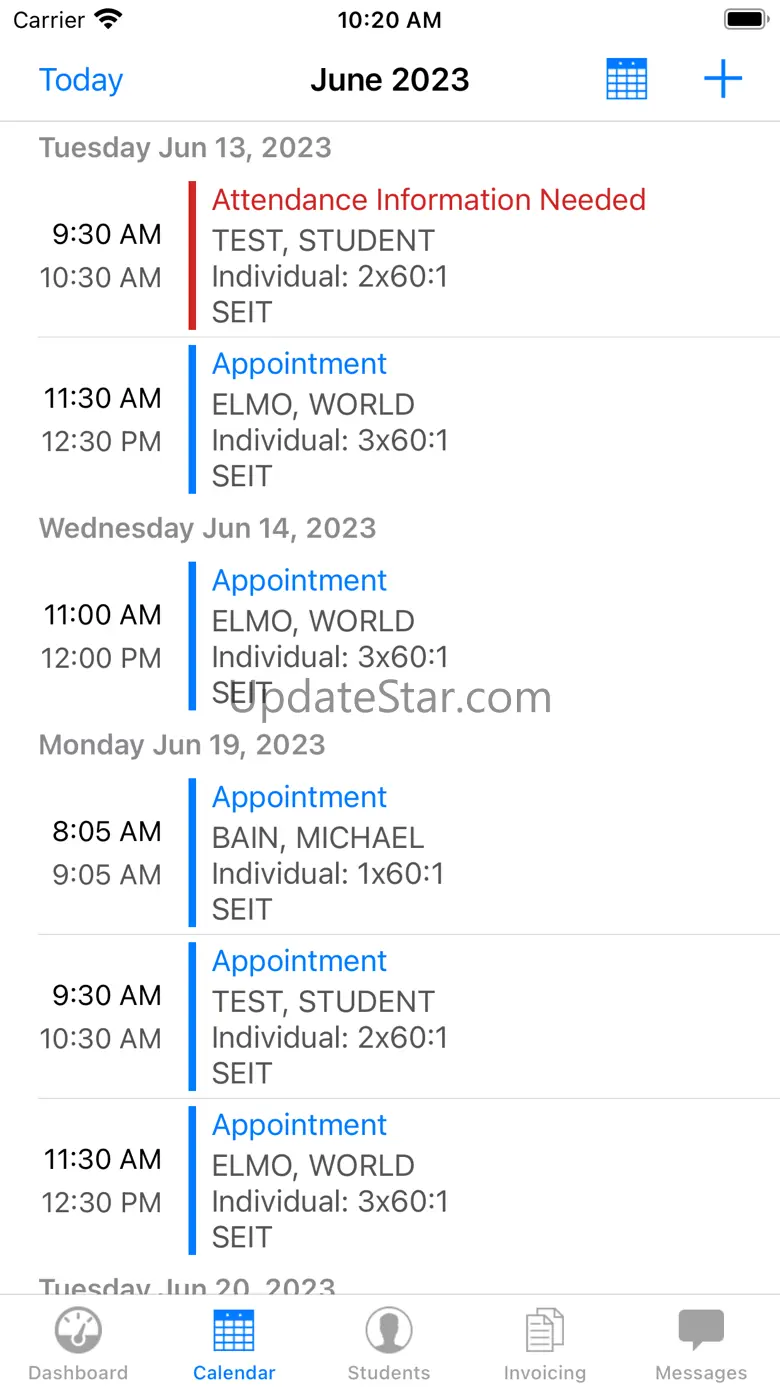Tap the June 2023 month title
This screenshot has width=780, height=1387.
pyautogui.click(x=390, y=79)
